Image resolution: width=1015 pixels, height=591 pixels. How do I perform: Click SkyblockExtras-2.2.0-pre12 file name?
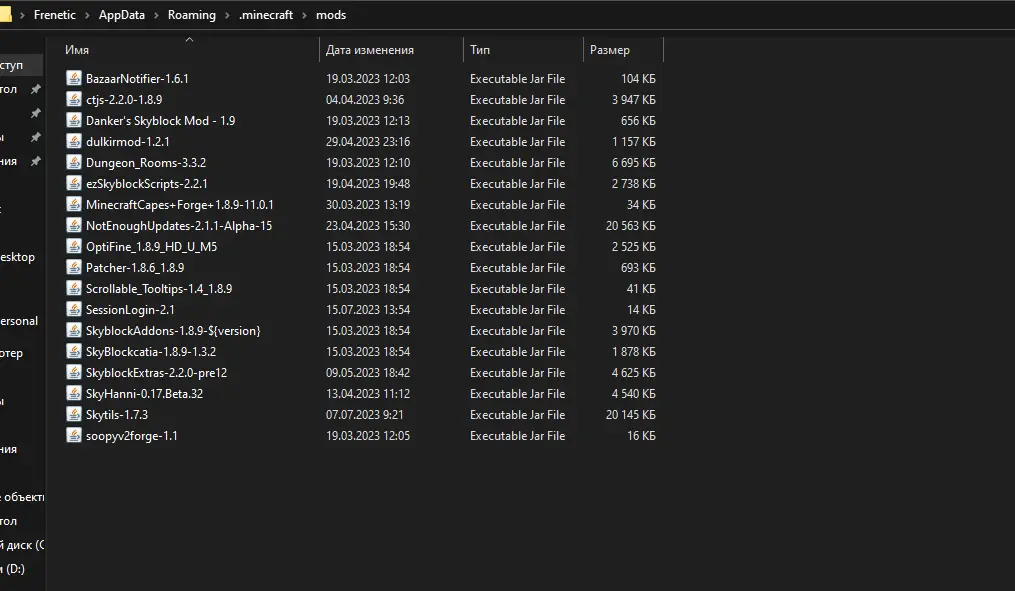[x=157, y=373]
